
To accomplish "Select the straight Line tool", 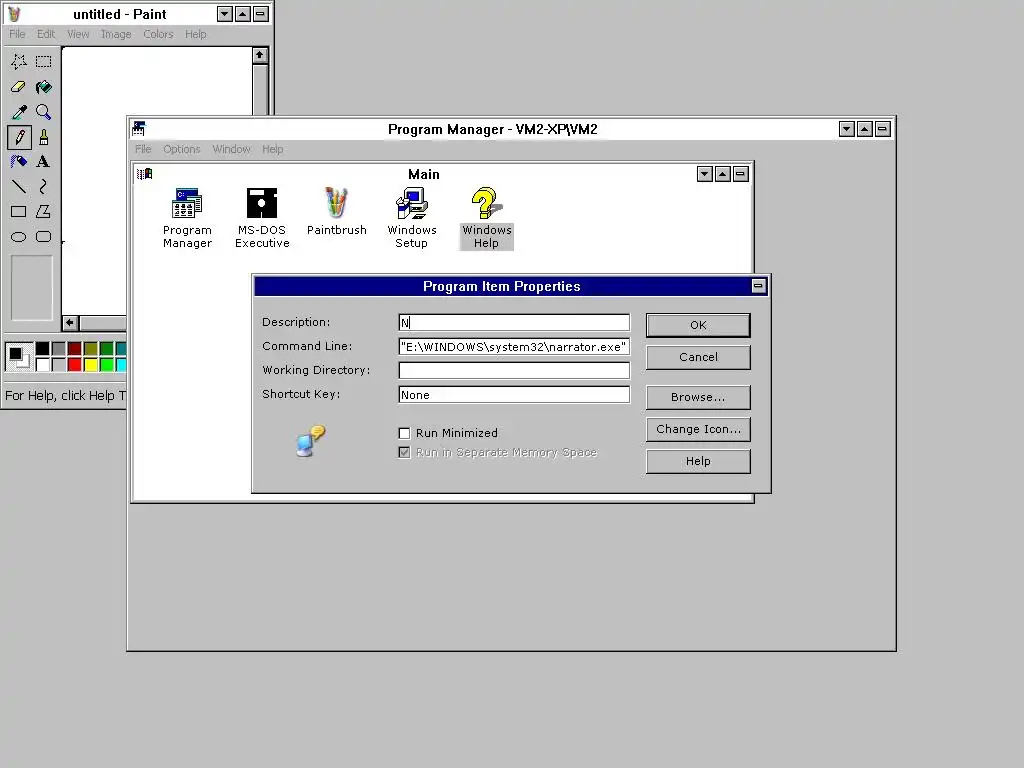I will (19, 187).
